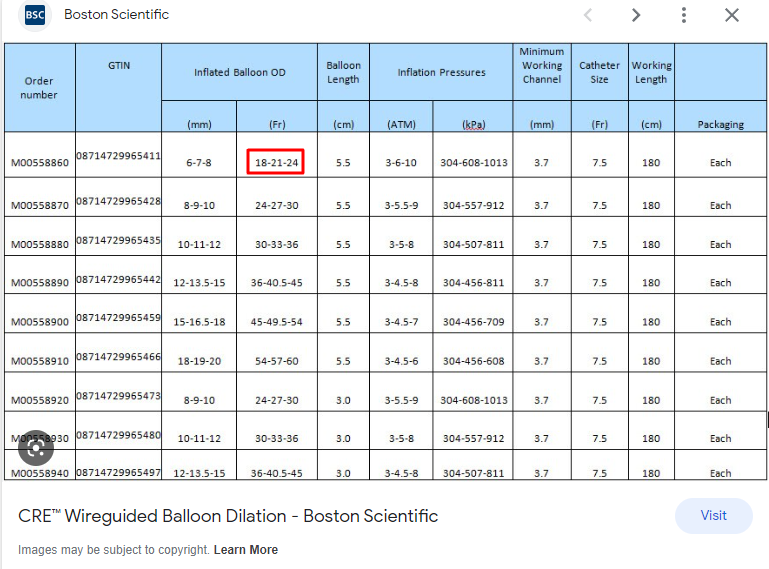Click the Balloon Length column header

pyautogui.click(x=343, y=73)
